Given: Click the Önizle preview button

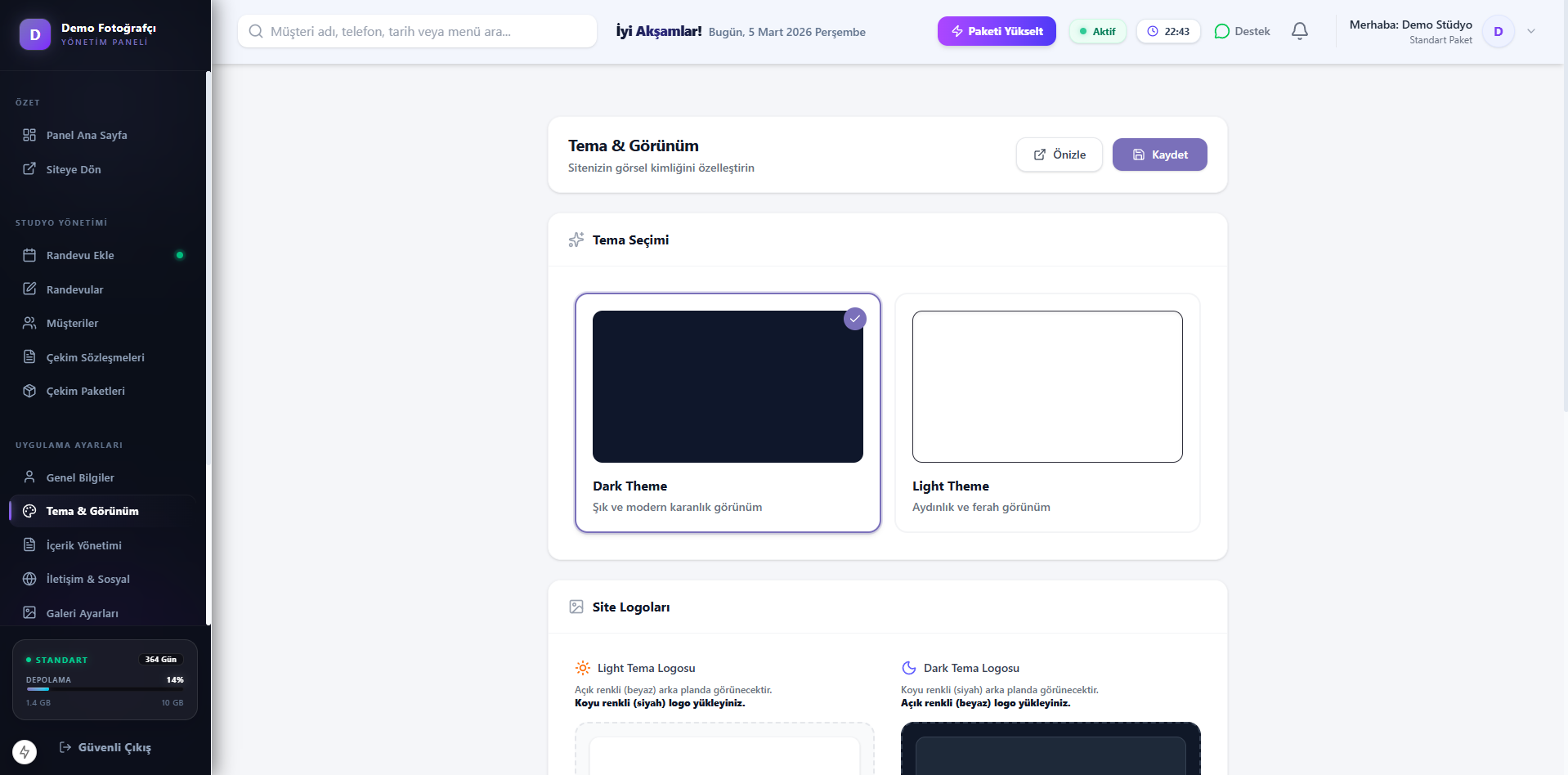Looking at the screenshot, I should [x=1059, y=155].
